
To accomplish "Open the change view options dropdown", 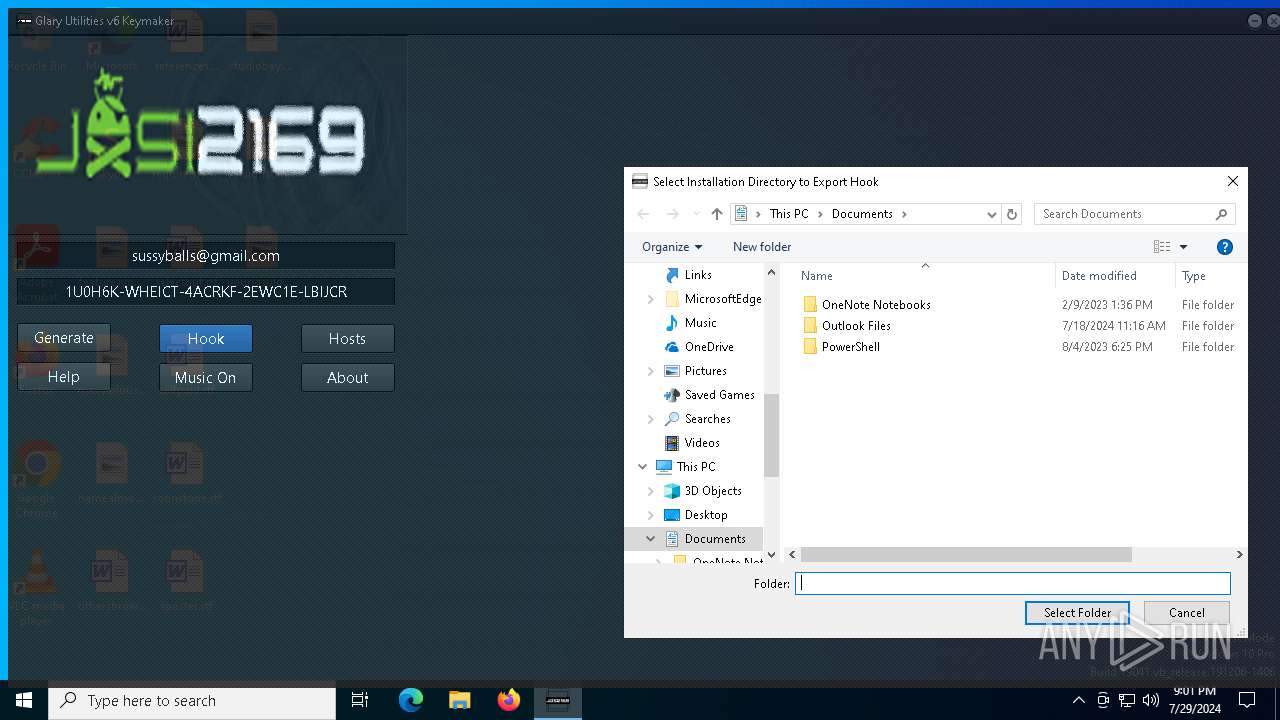I will (1184, 247).
